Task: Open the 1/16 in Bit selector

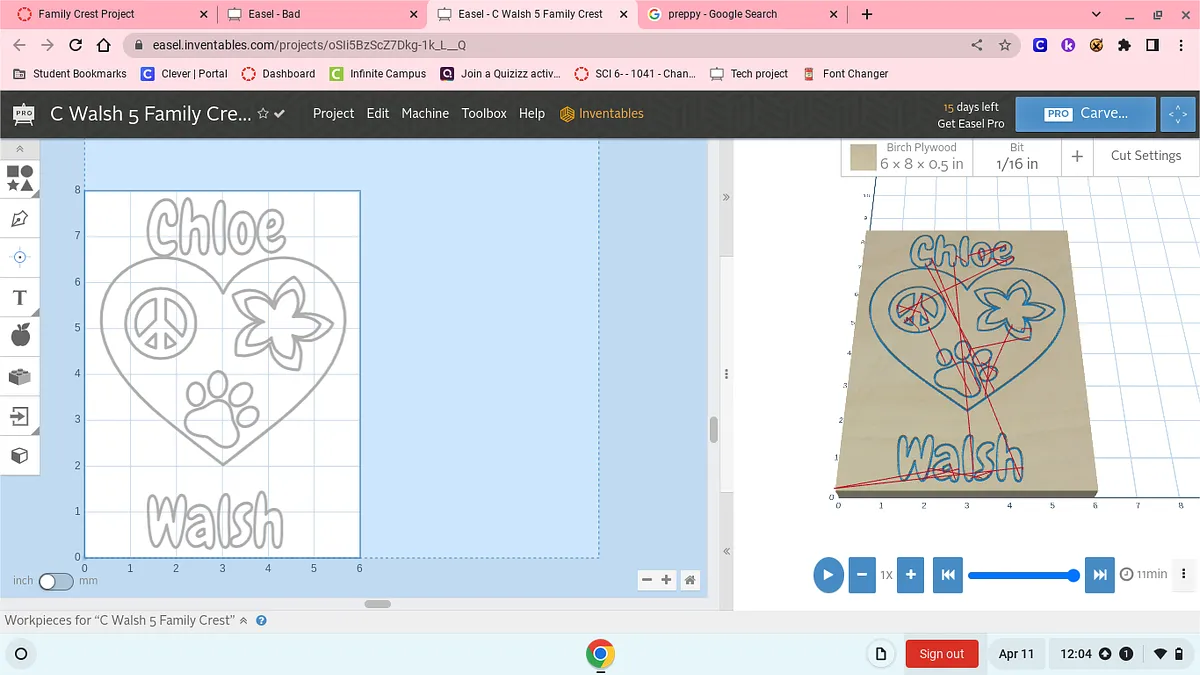Action: 1016,156
